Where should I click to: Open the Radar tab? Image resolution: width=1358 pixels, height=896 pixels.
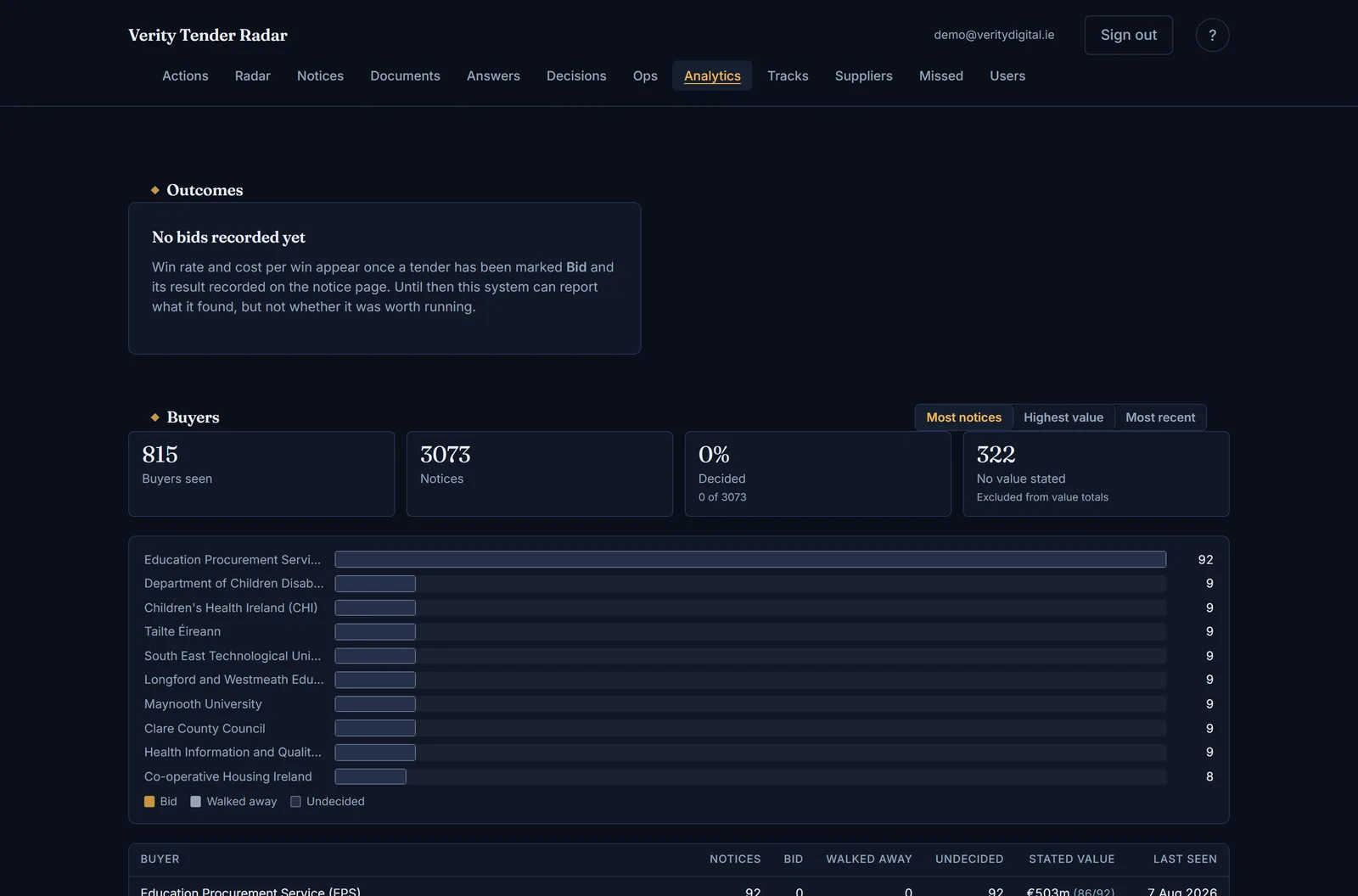click(x=253, y=76)
